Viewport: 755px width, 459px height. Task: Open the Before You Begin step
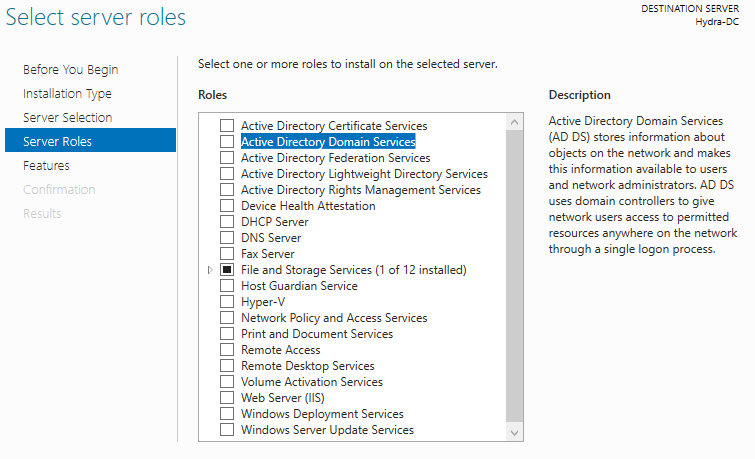(x=70, y=69)
